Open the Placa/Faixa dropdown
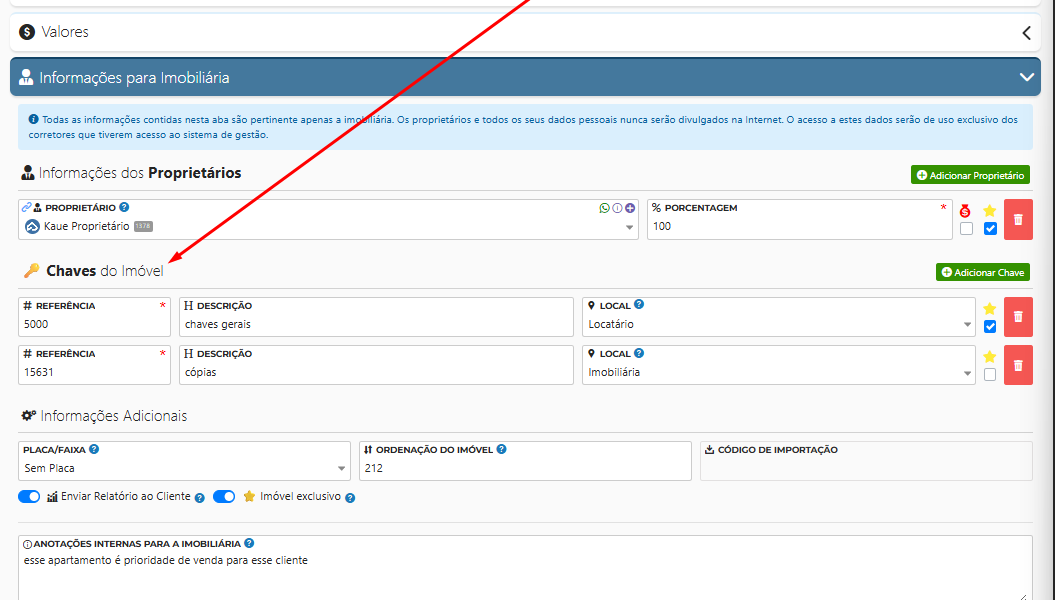Image resolution: width=1055 pixels, height=600 pixels. [x=184, y=468]
